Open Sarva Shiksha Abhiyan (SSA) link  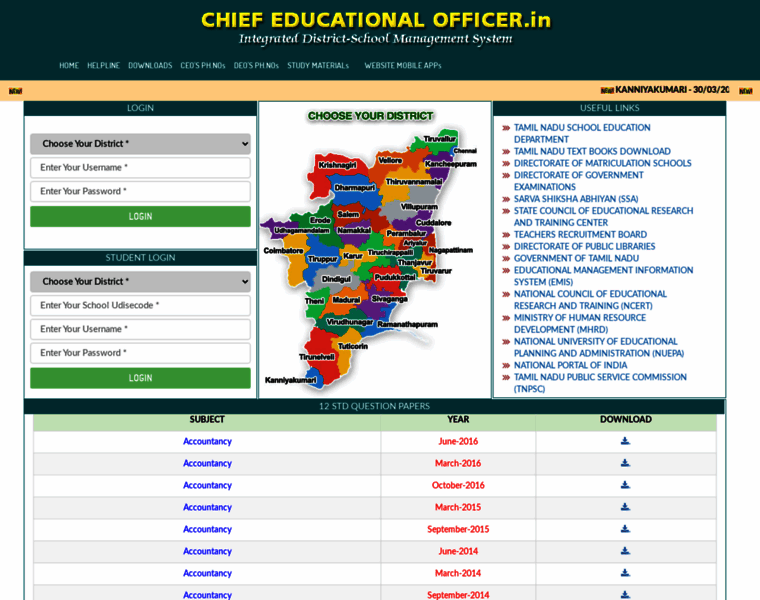point(576,199)
